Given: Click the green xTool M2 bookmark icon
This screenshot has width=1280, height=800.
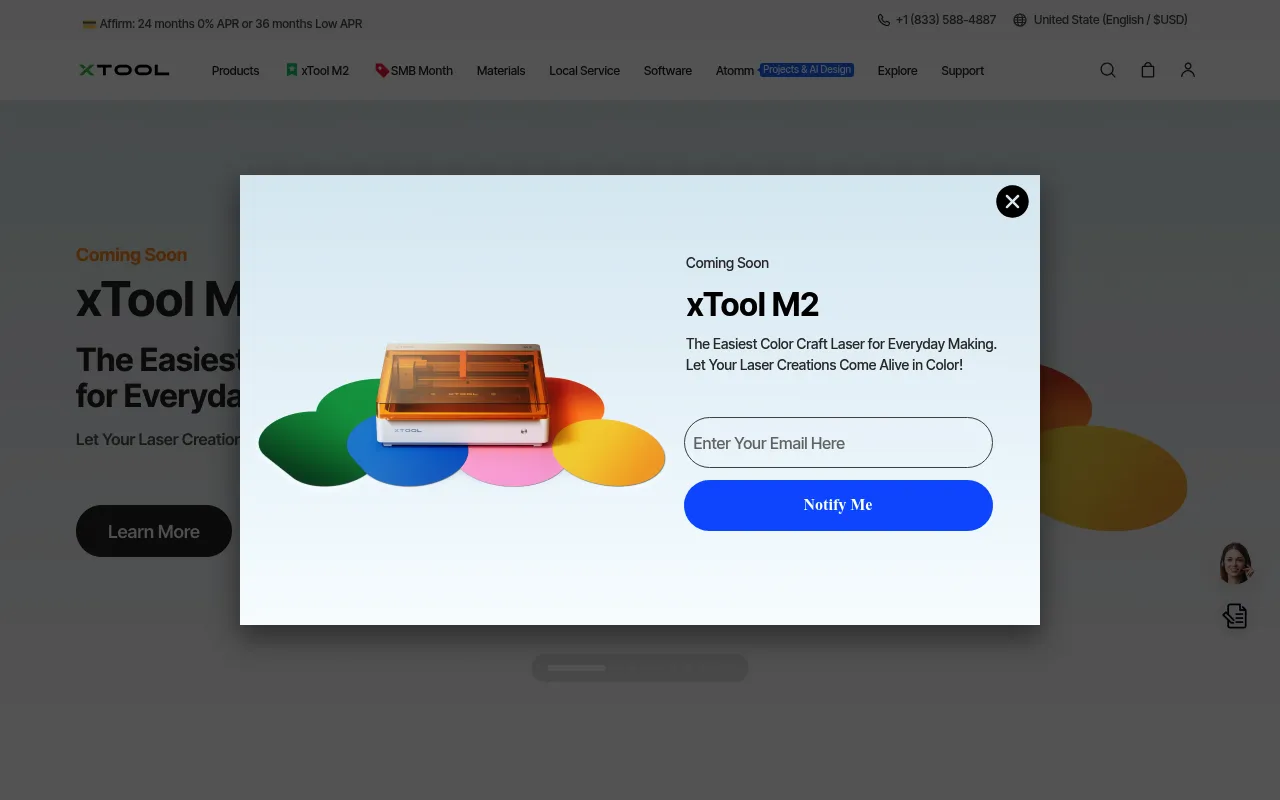Looking at the screenshot, I should (292, 70).
